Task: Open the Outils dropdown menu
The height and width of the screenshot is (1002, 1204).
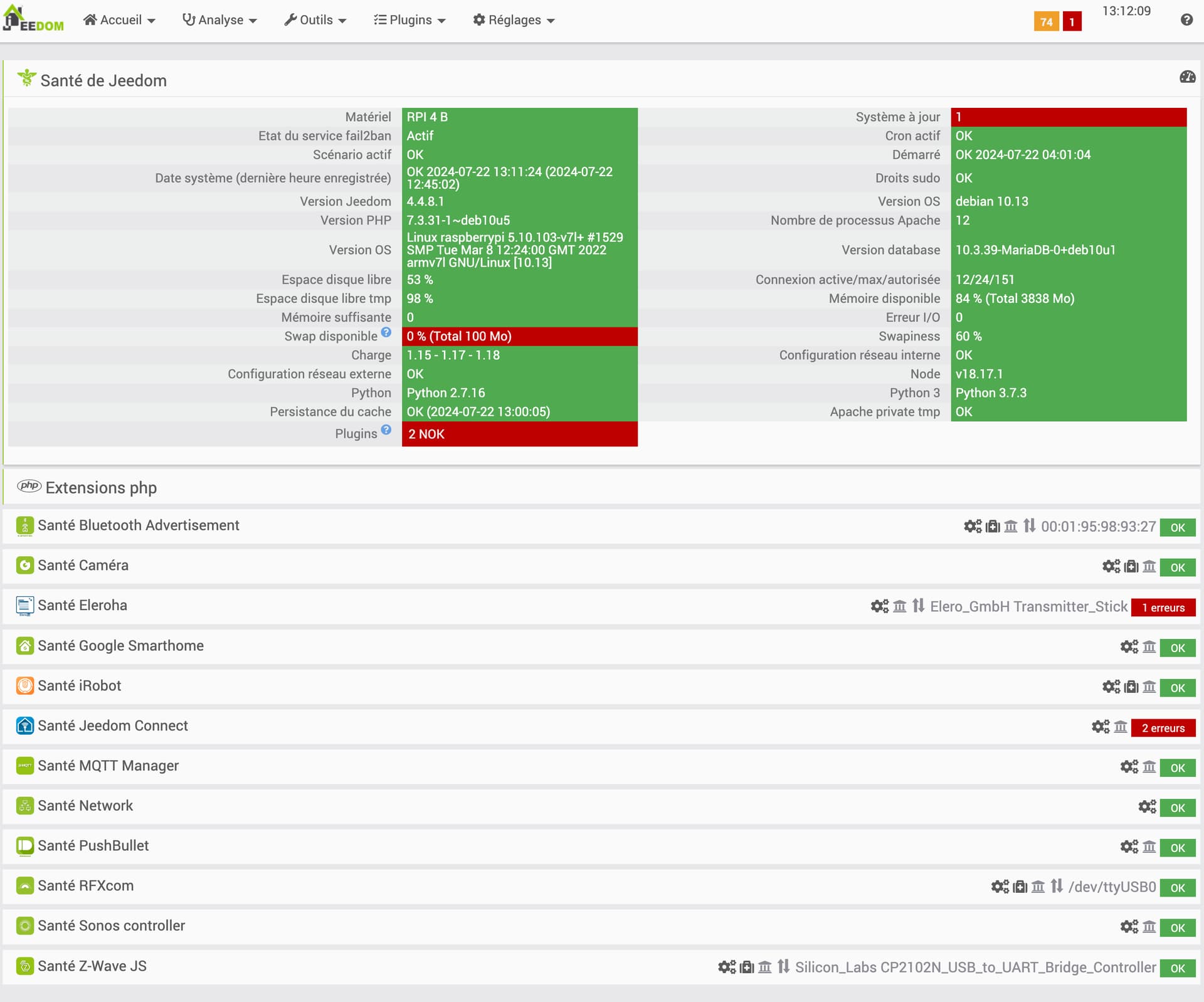Action: click(x=315, y=20)
